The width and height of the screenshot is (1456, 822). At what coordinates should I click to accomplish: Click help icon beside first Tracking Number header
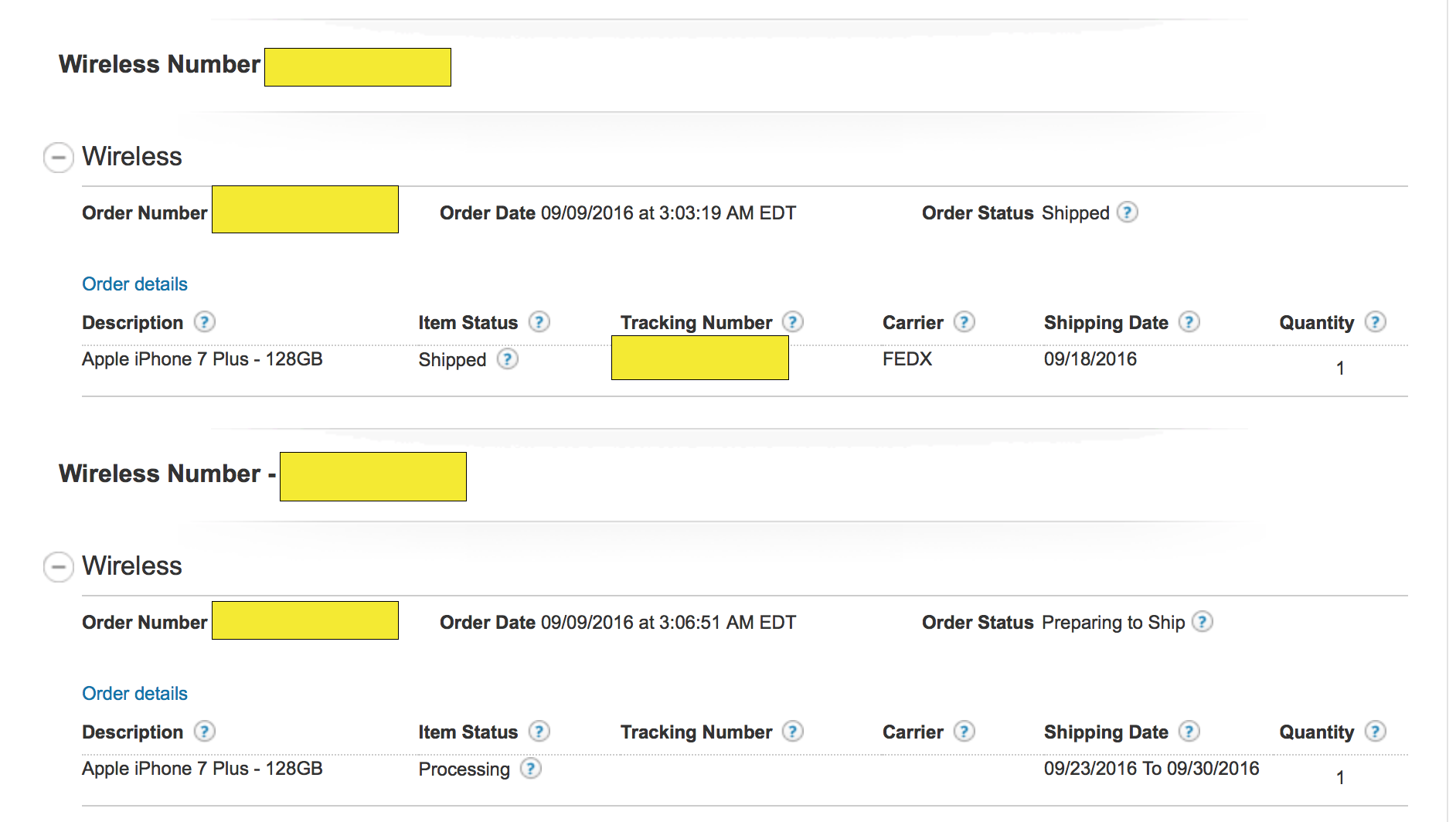point(792,321)
